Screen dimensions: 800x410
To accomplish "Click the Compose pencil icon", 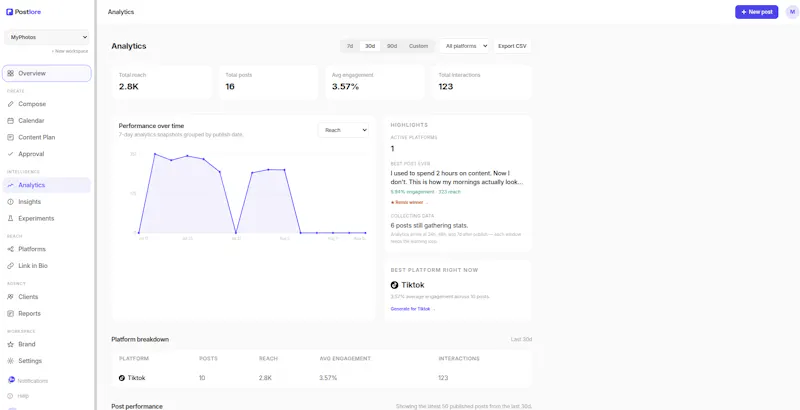I will coord(11,104).
